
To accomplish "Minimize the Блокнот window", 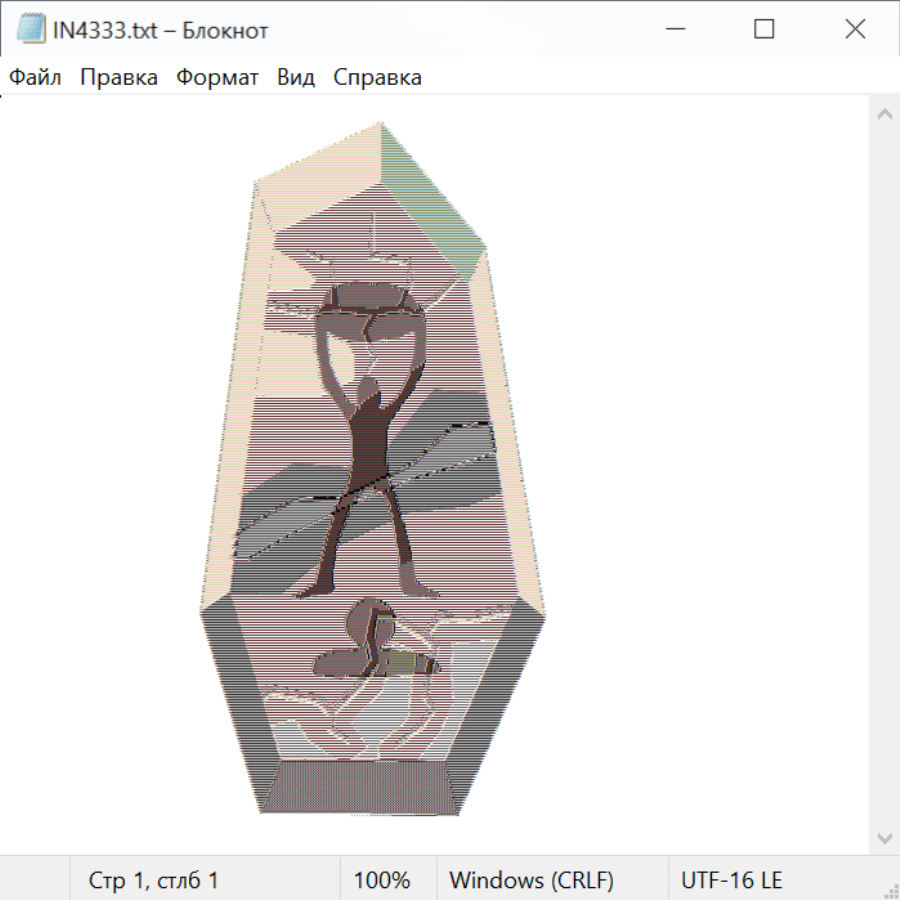I will coord(673,30).
